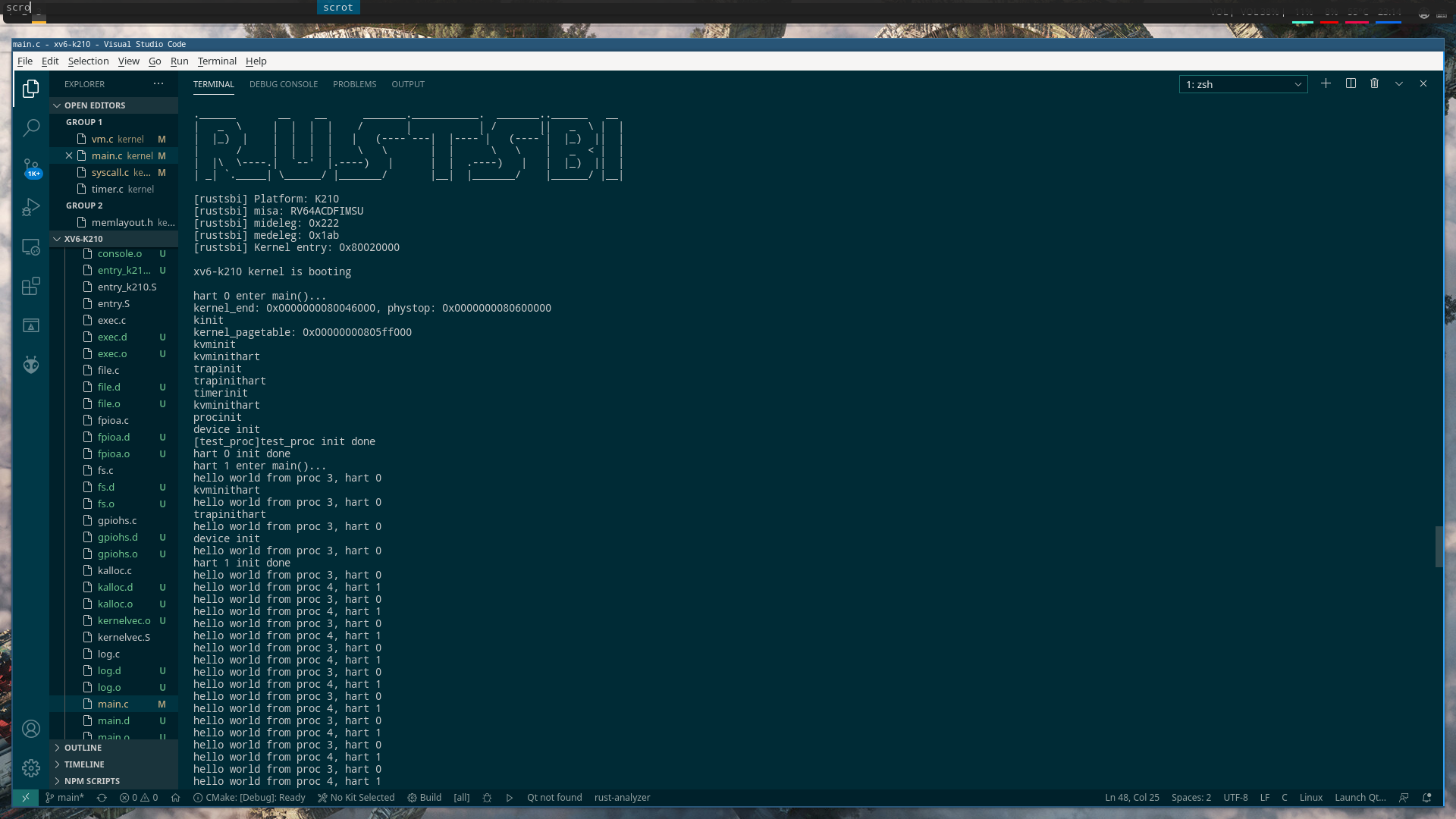
Task: Select the TERMINAL tab
Action: click(x=213, y=84)
